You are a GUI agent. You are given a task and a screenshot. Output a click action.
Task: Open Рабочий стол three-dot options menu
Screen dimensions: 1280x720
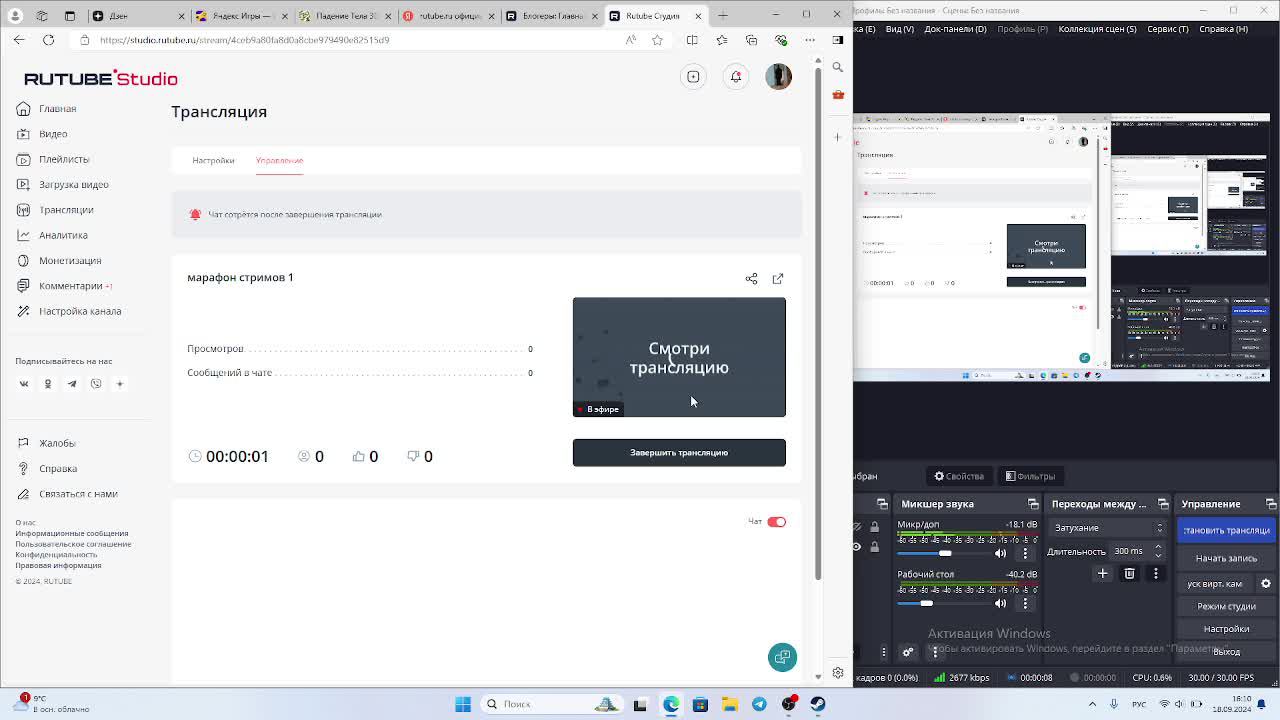[1025, 603]
